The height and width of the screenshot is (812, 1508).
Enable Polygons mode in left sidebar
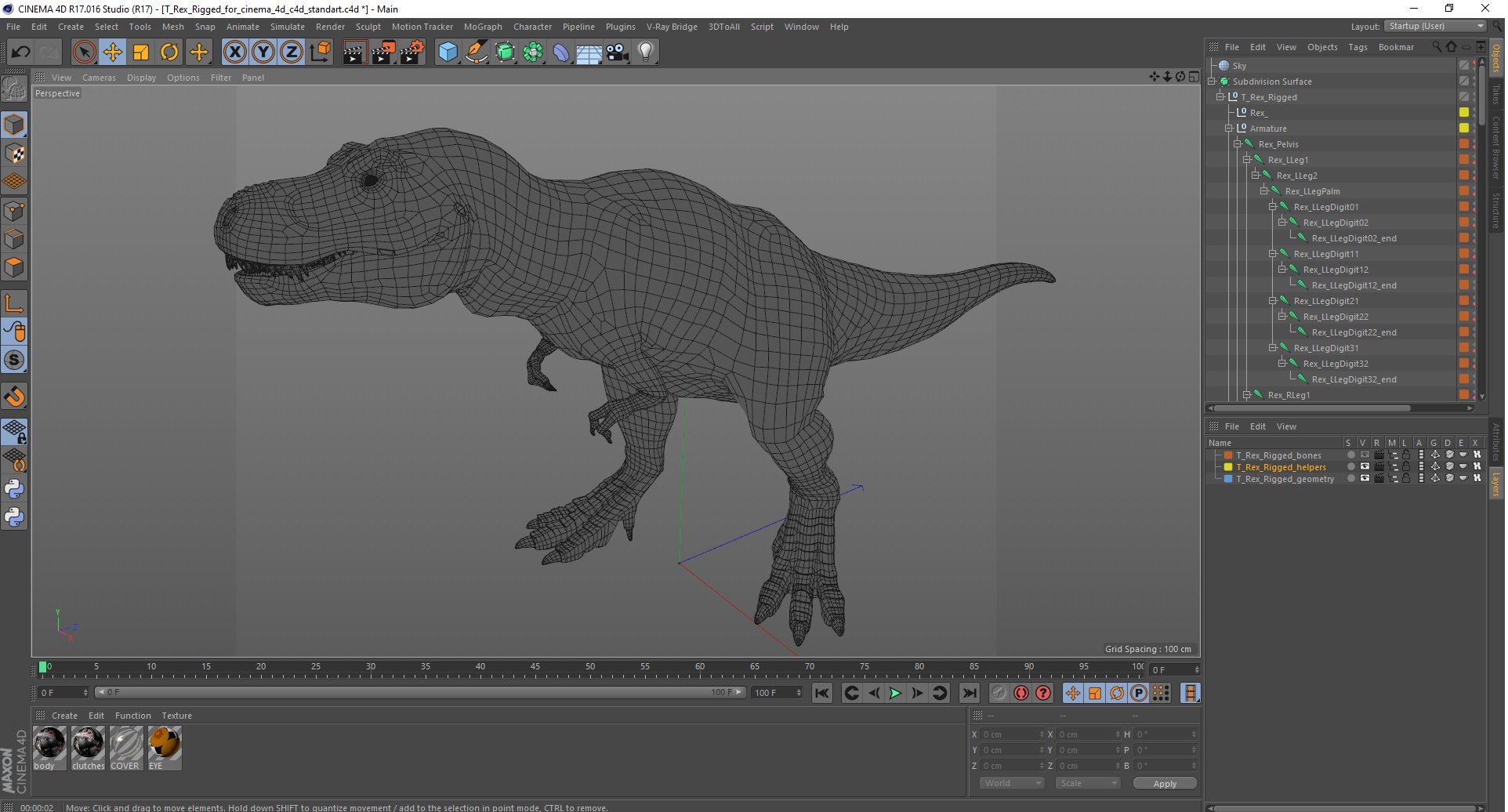coord(14,268)
